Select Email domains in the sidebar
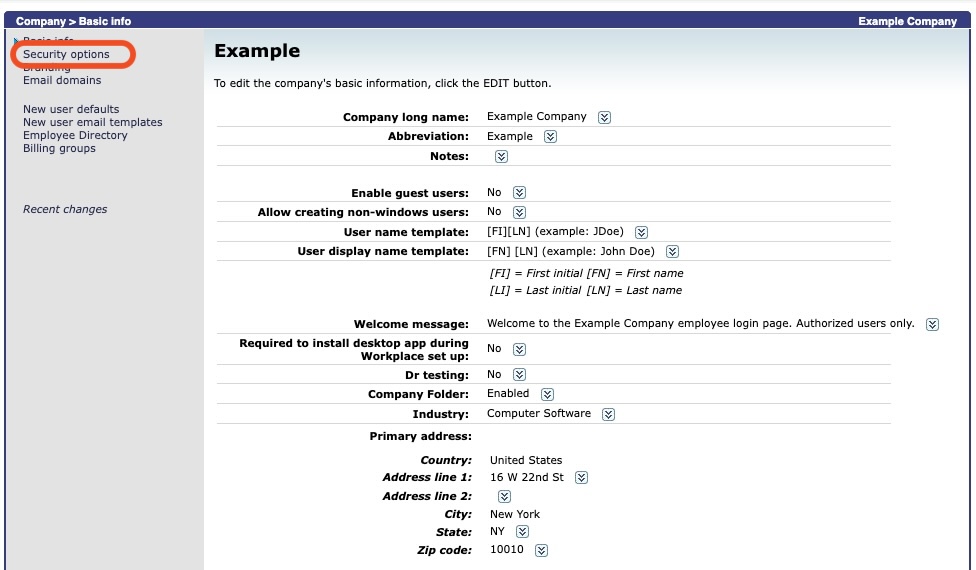Viewport: 976px width, 570px height. point(62,80)
